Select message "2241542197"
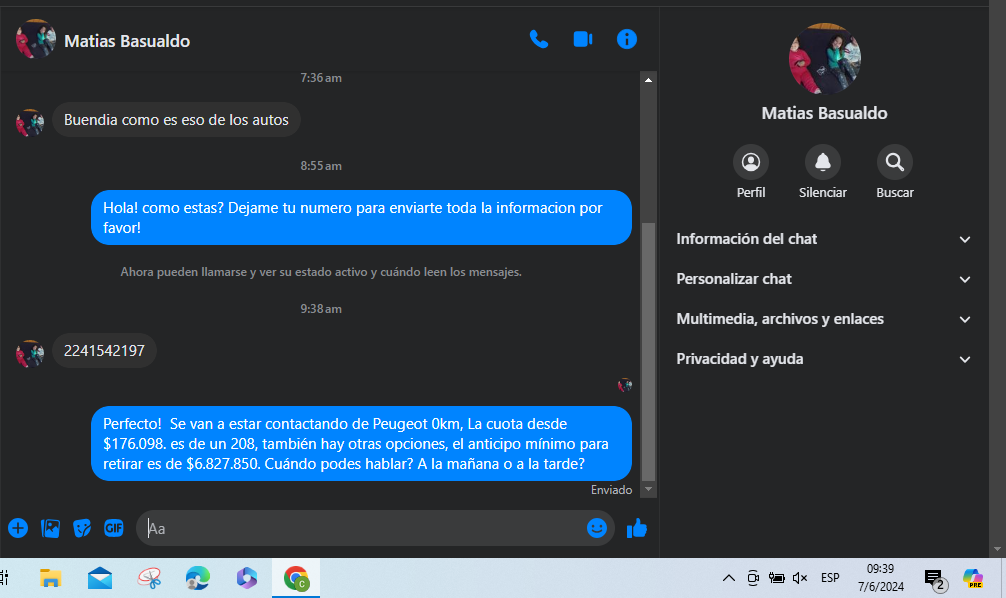 click(104, 351)
